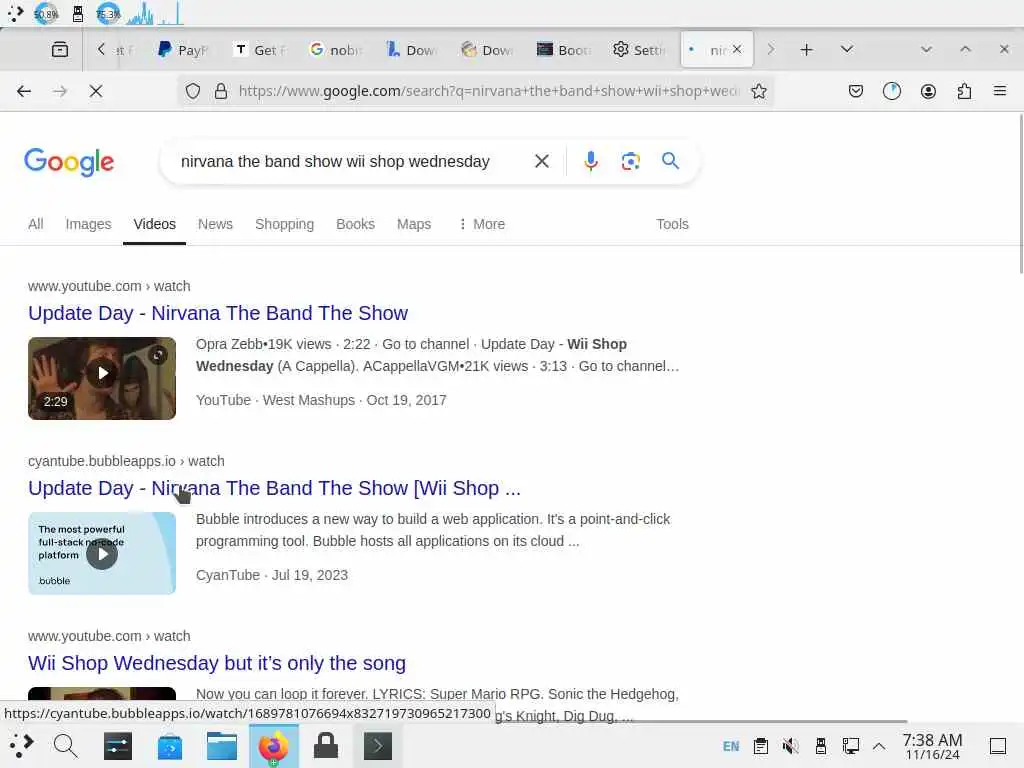Open the Firefox account icon
Viewport: 1024px width, 768px height.
click(928, 91)
